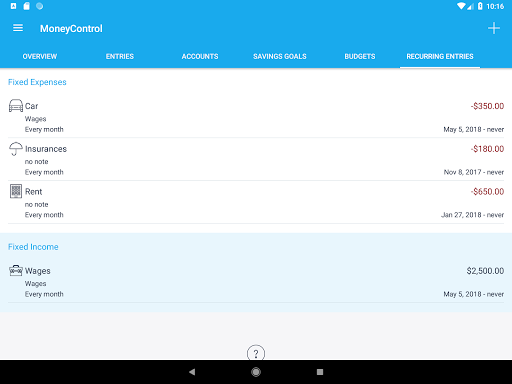
Task: Open the hamburger navigation menu
Action: pos(18,28)
